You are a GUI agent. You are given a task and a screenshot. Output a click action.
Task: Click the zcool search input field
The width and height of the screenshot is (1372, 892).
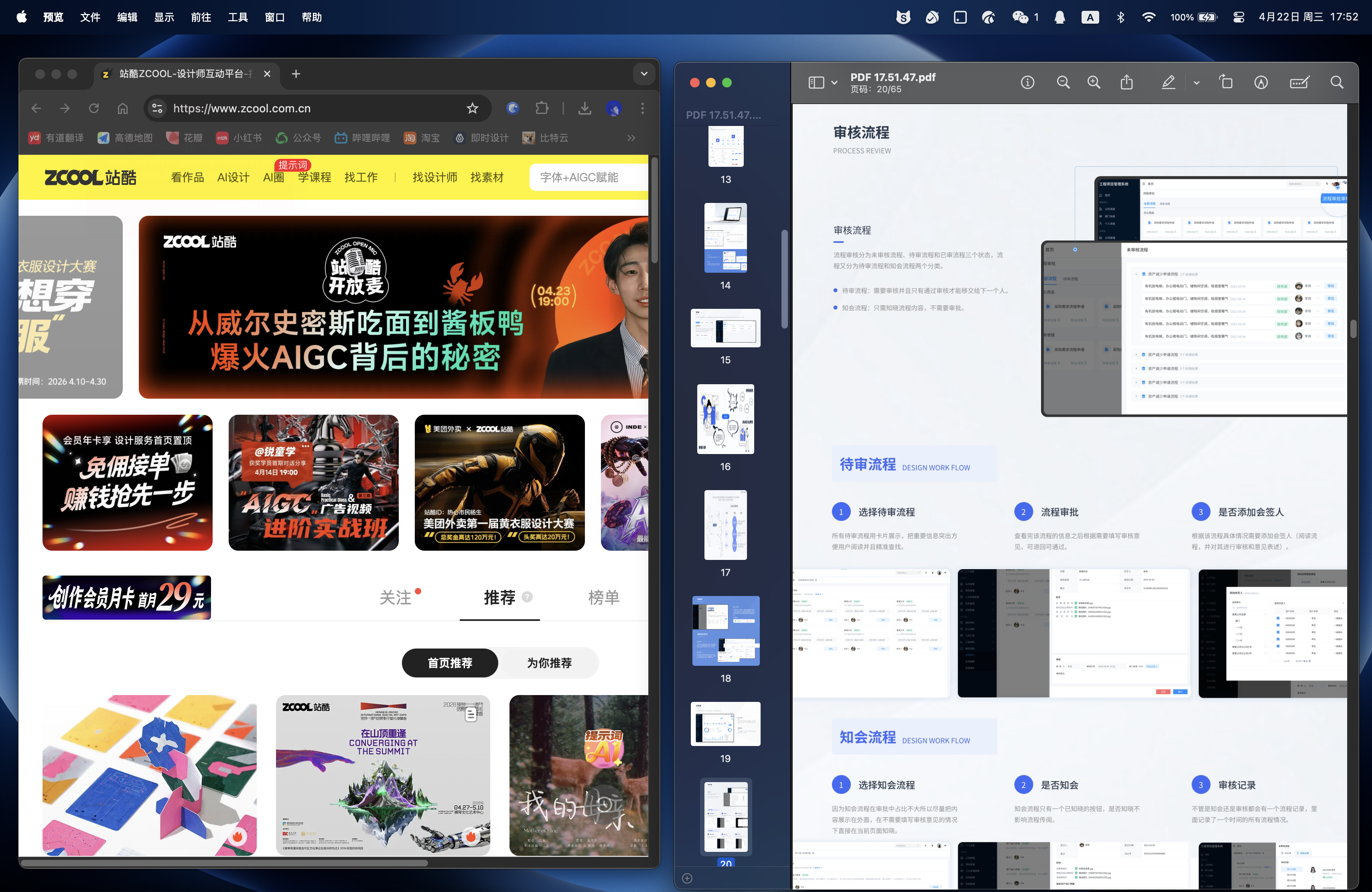click(x=589, y=178)
